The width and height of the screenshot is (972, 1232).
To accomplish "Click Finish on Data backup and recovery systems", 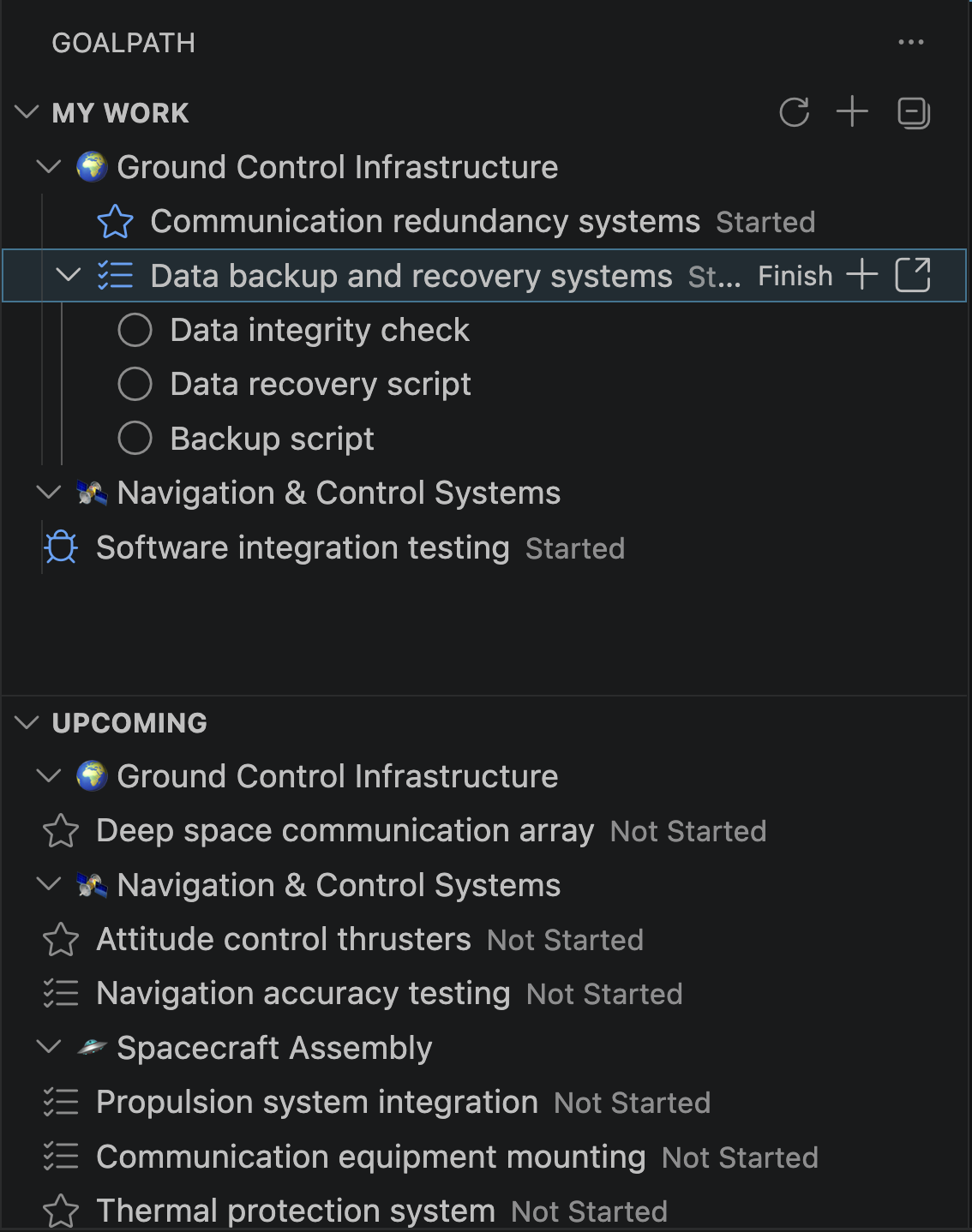I will pyautogui.click(x=795, y=276).
